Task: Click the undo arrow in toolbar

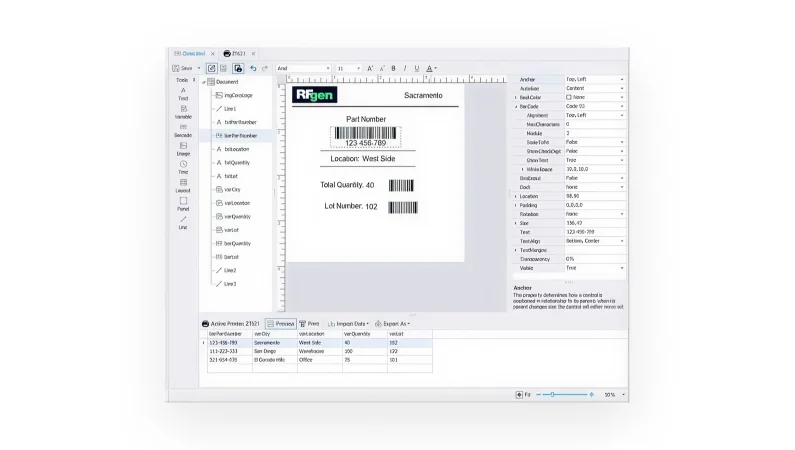Action: pos(253,68)
